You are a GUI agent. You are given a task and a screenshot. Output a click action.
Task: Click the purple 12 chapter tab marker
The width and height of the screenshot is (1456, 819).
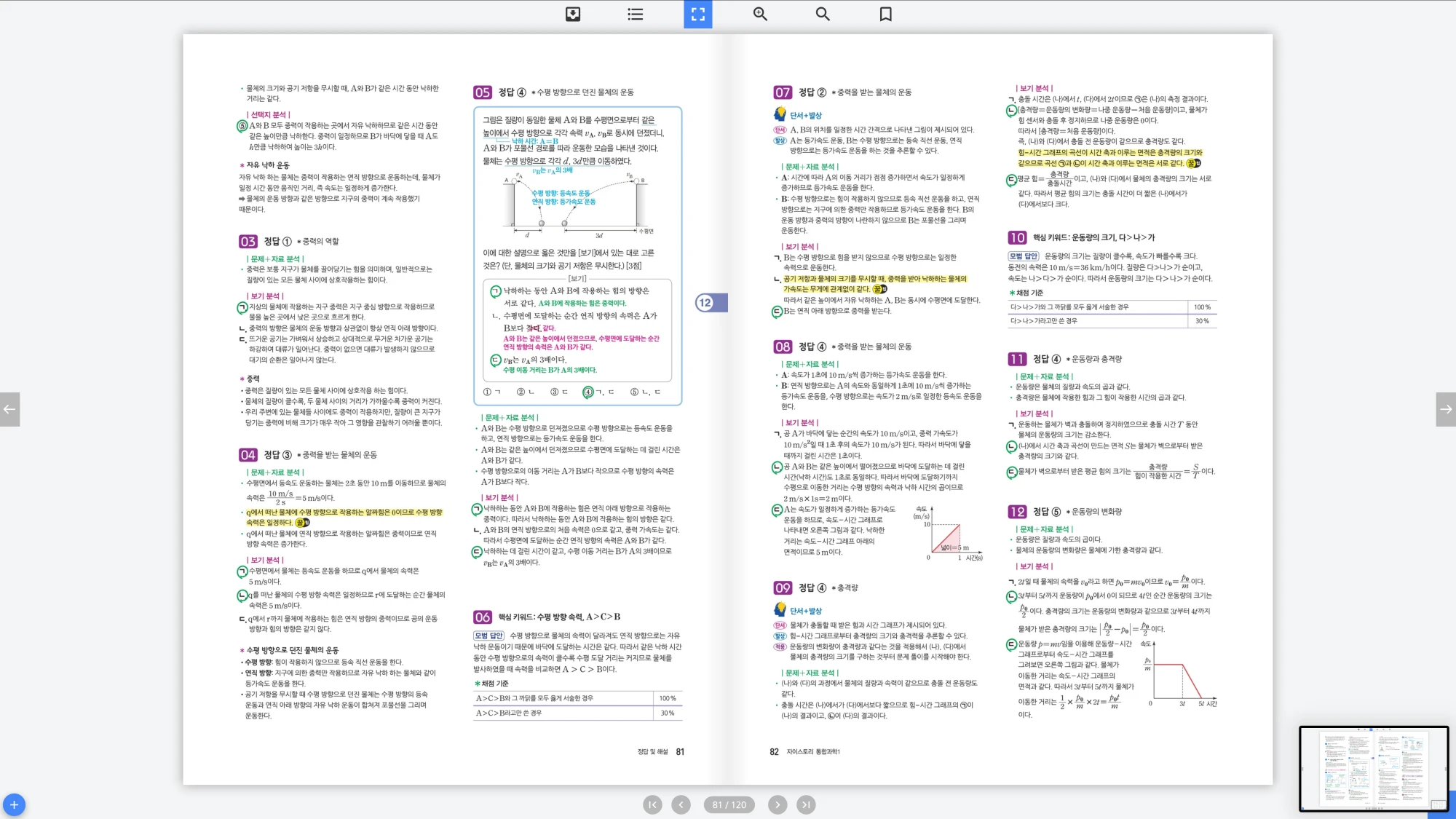point(706,303)
